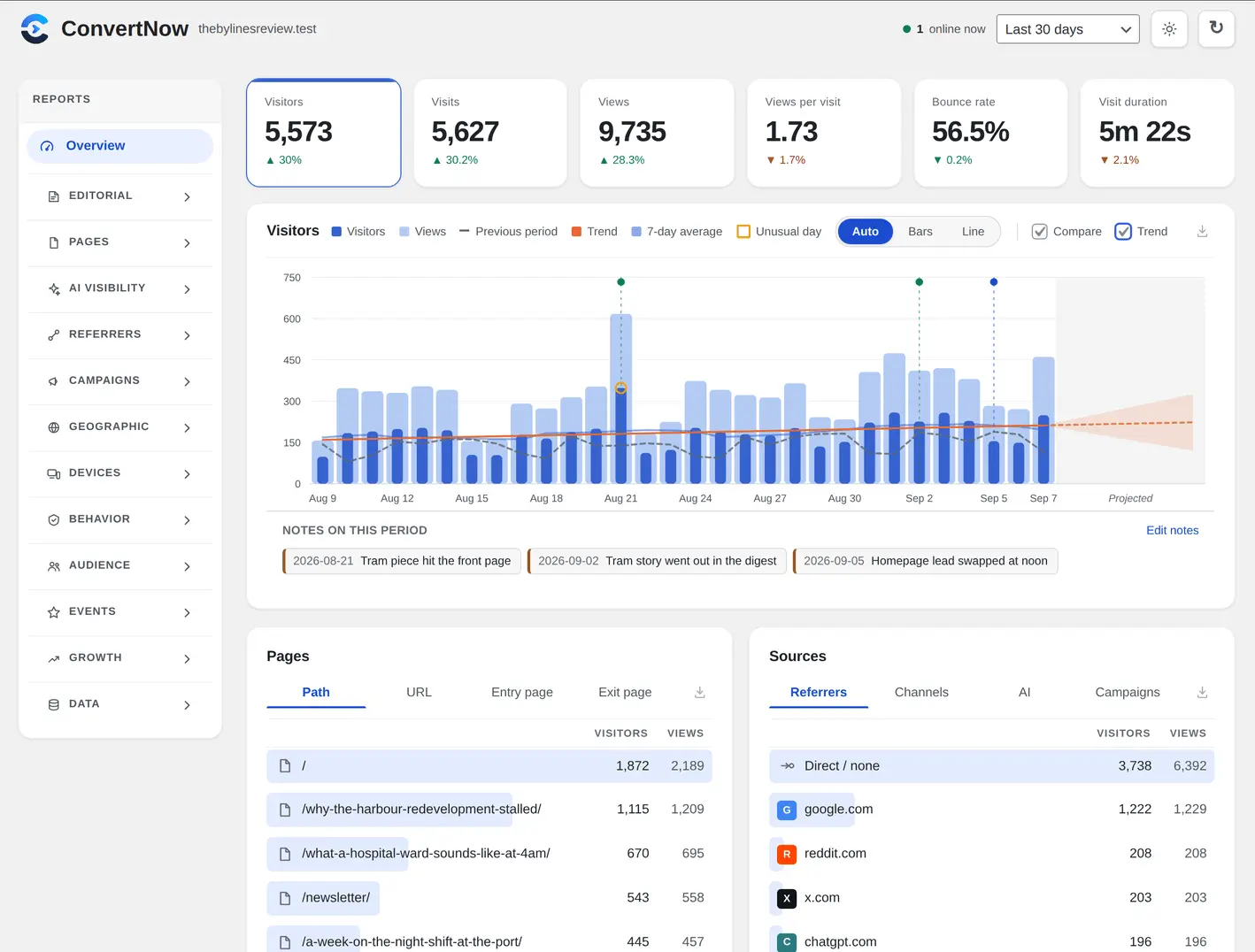
Task: Toggle the Visitors legend series
Action: 358,232
